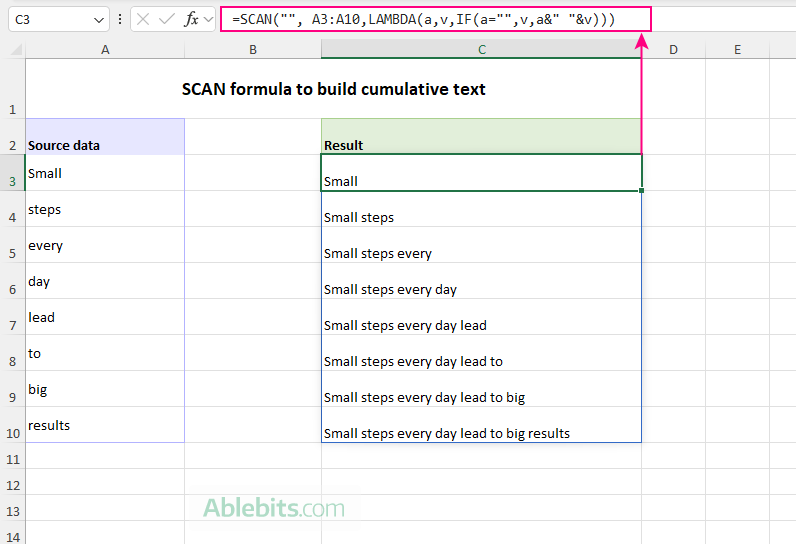Viewport: 796px width, 544px height.
Task: Select column C header
Action: coord(481,50)
